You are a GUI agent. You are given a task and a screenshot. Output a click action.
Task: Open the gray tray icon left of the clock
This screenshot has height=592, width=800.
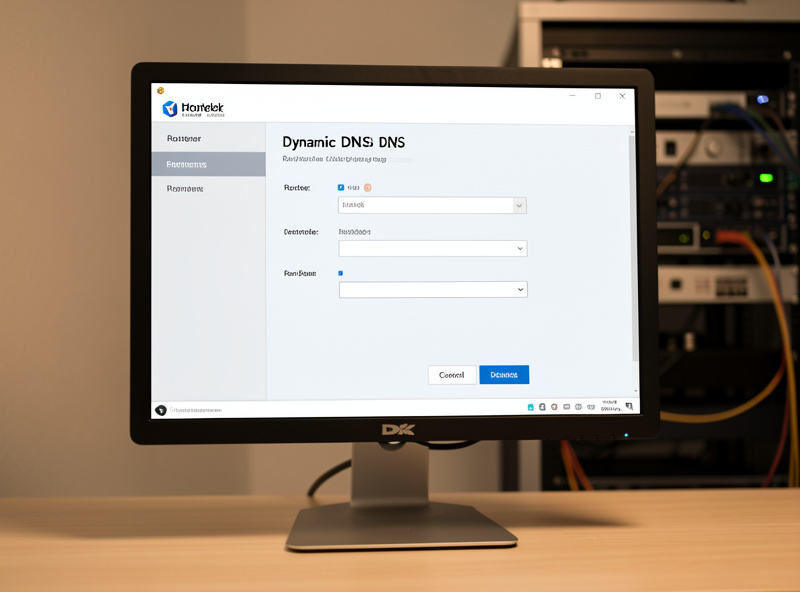pos(591,407)
